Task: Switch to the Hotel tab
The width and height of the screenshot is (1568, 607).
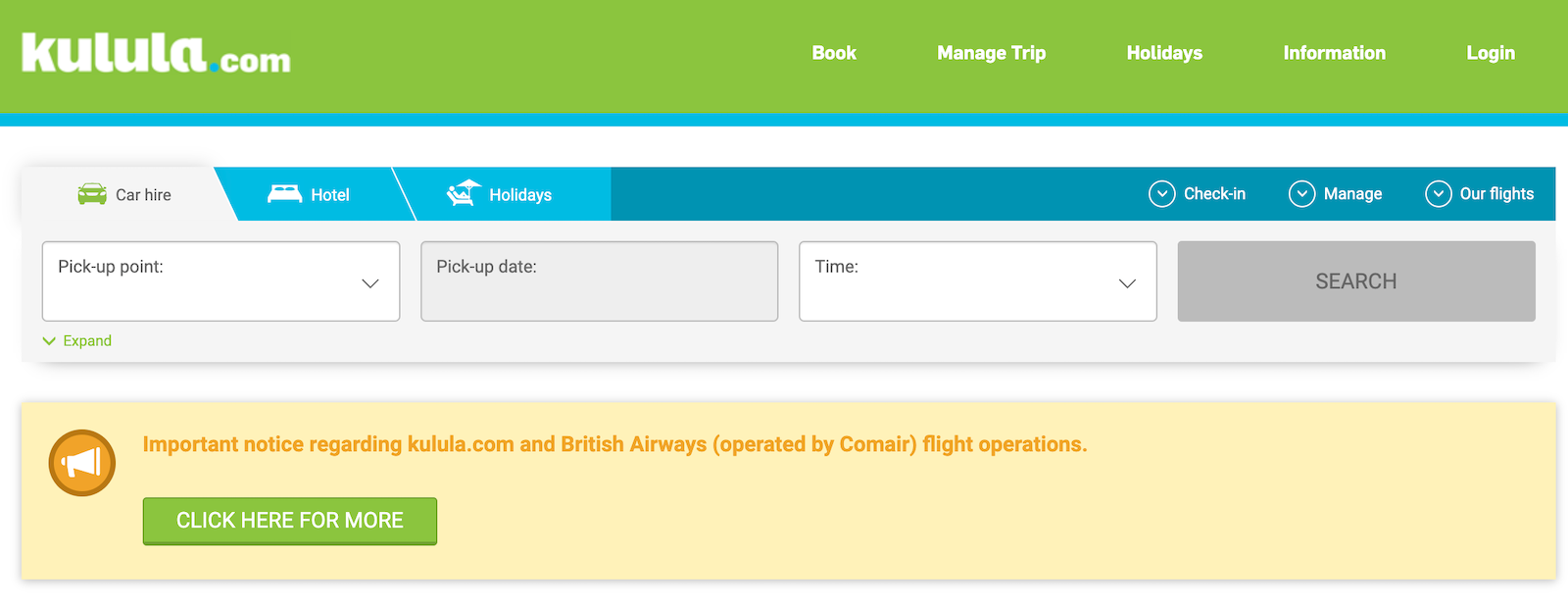Action: click(328, 193)
